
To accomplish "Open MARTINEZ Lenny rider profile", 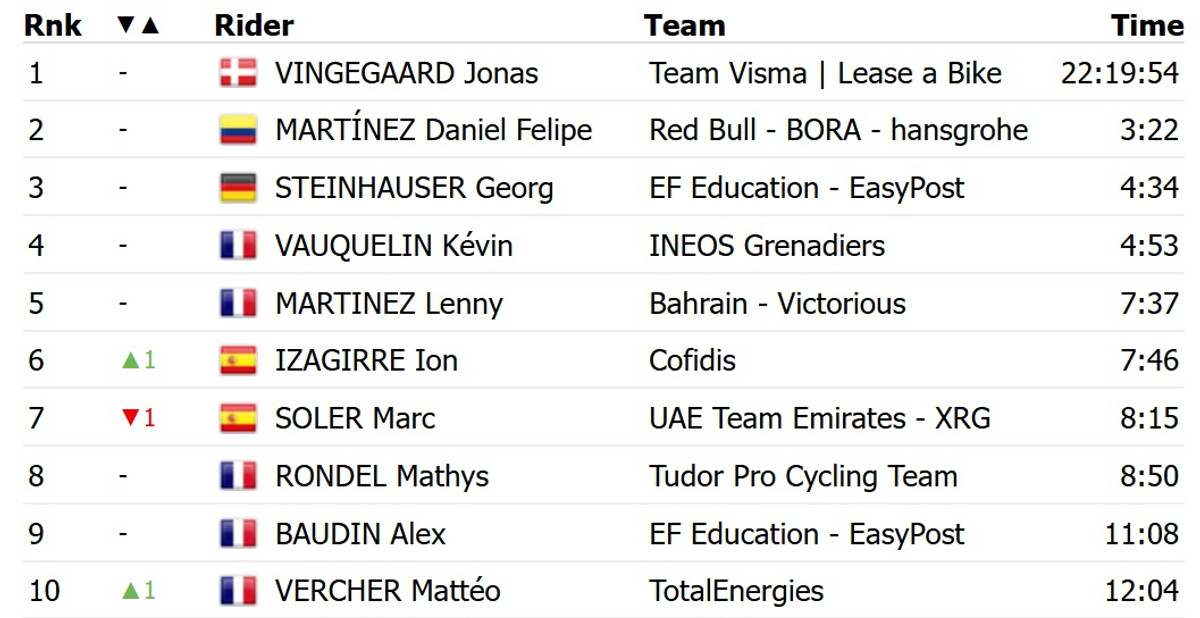I will (388, 304).
